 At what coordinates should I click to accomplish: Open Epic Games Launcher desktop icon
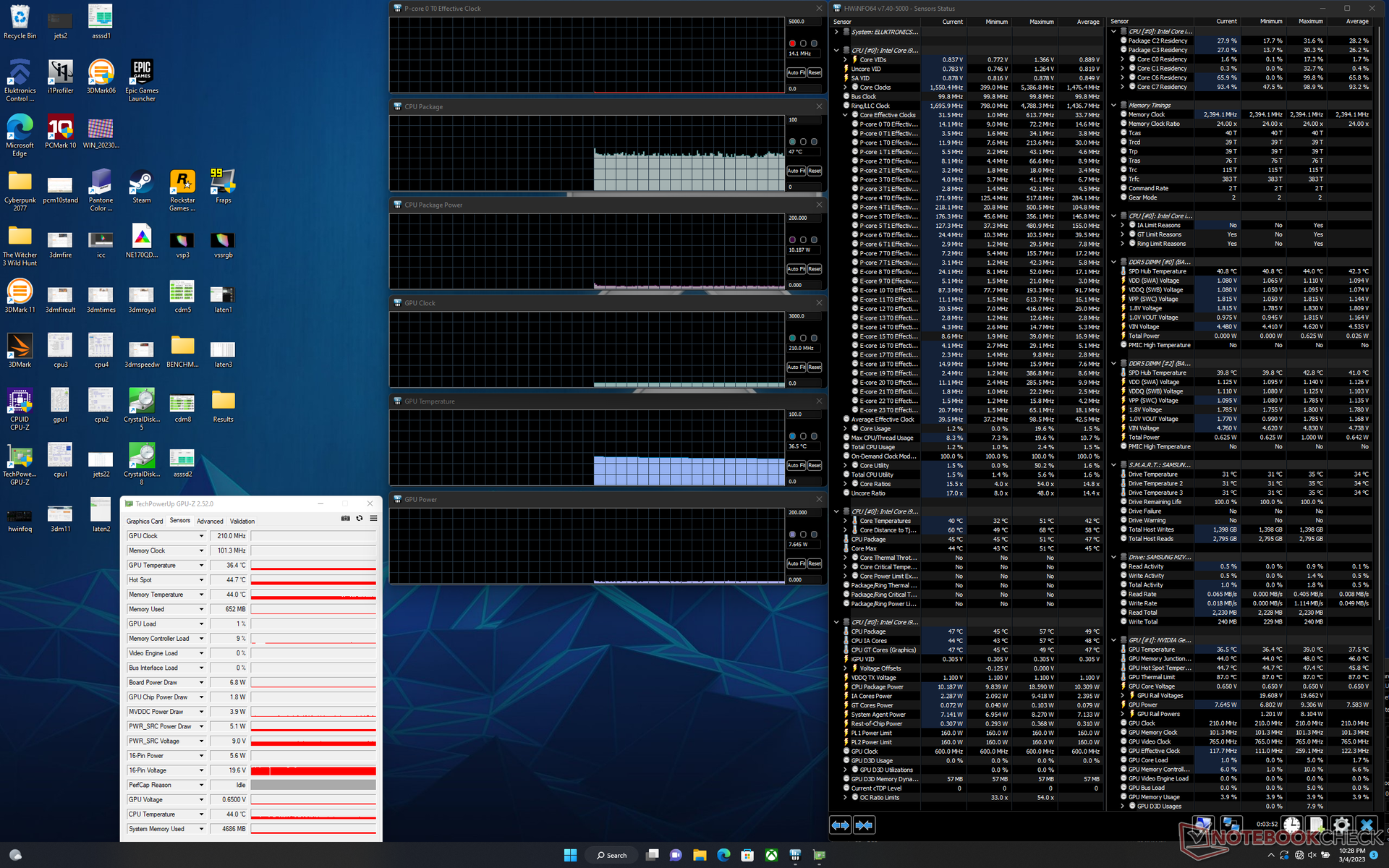142,80
